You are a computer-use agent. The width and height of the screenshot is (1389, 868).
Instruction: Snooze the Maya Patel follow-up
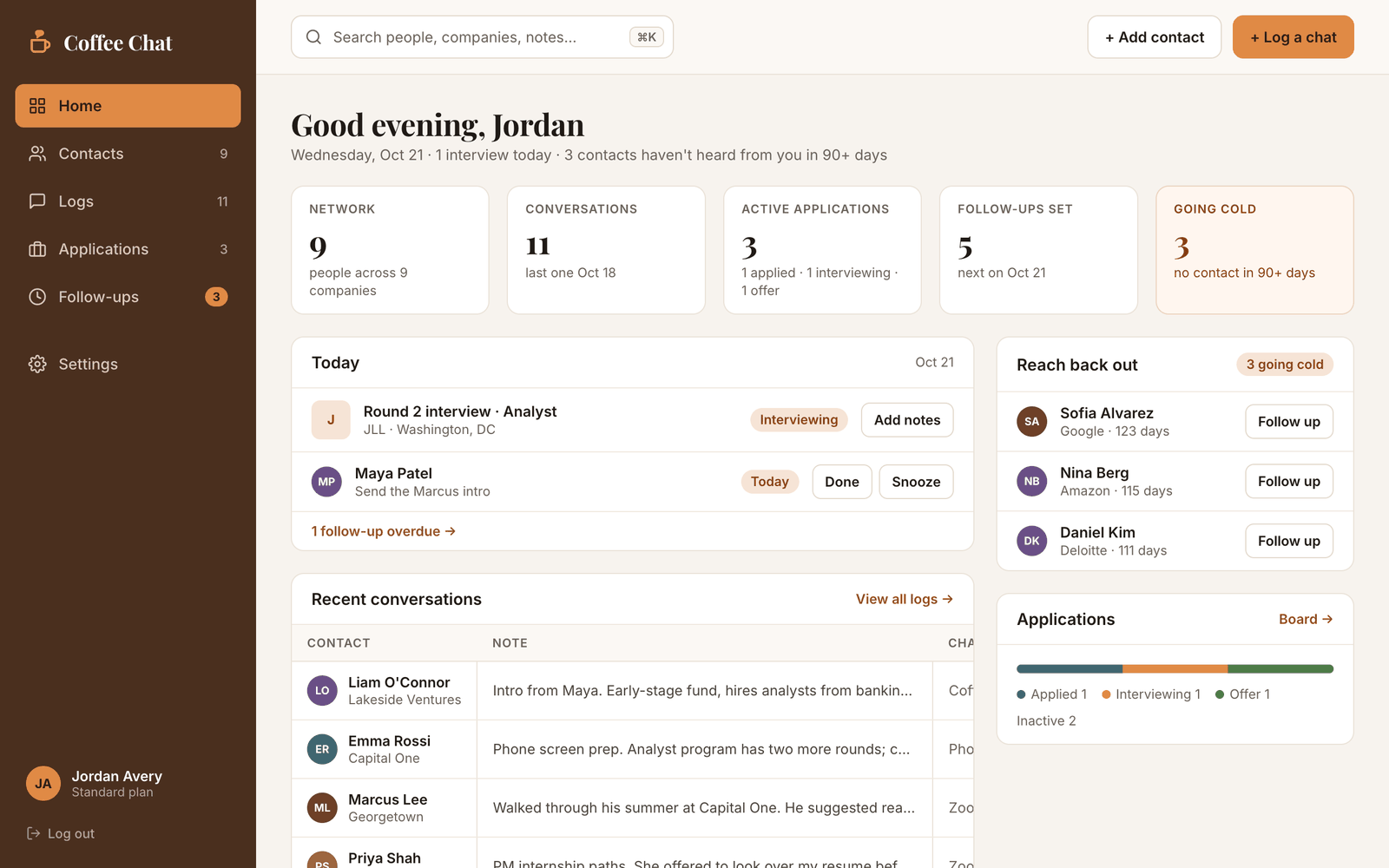(x=916, y=482)
